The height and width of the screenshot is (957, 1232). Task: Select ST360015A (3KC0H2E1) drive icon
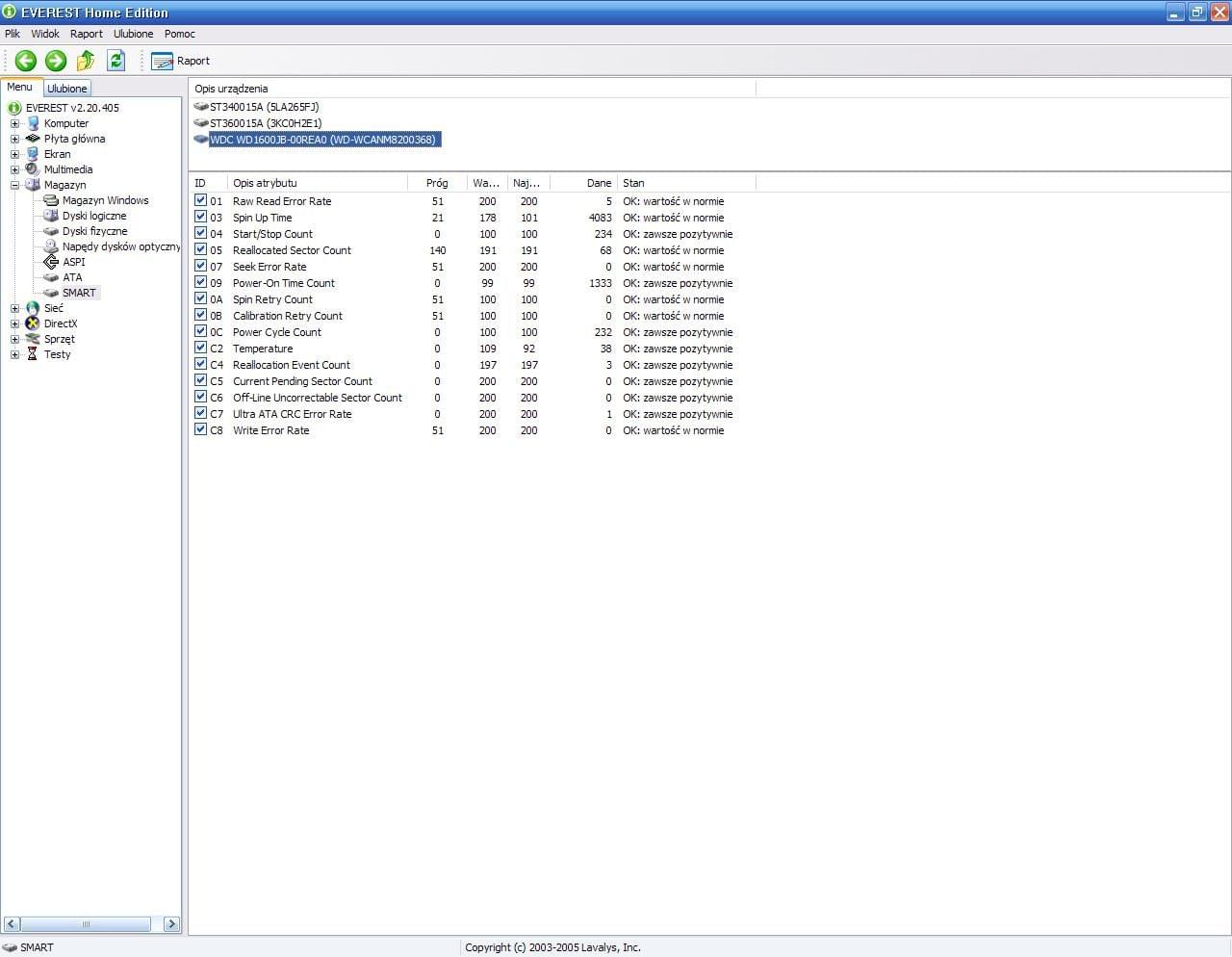click(201, 123)
